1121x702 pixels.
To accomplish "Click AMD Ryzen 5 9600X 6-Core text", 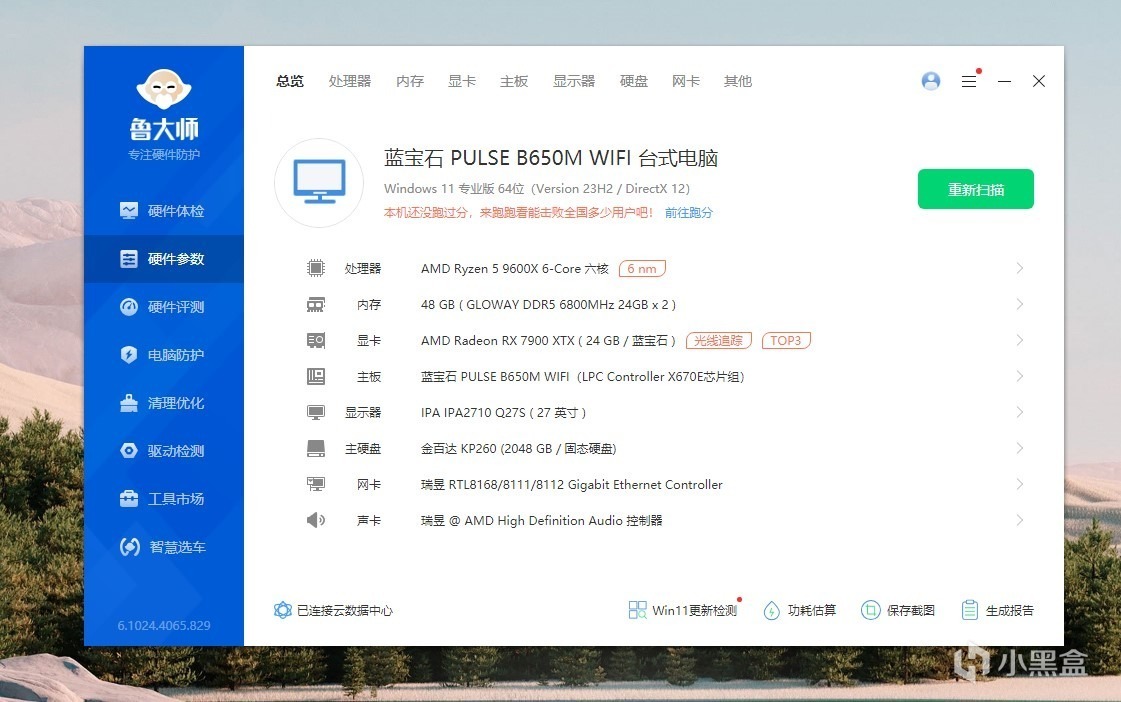I will tap(515, 269).
